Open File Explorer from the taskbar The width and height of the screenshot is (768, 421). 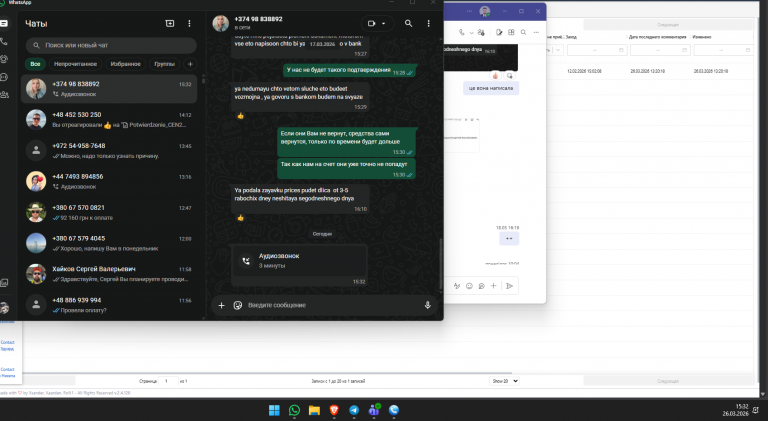click(x=314, y=410)
